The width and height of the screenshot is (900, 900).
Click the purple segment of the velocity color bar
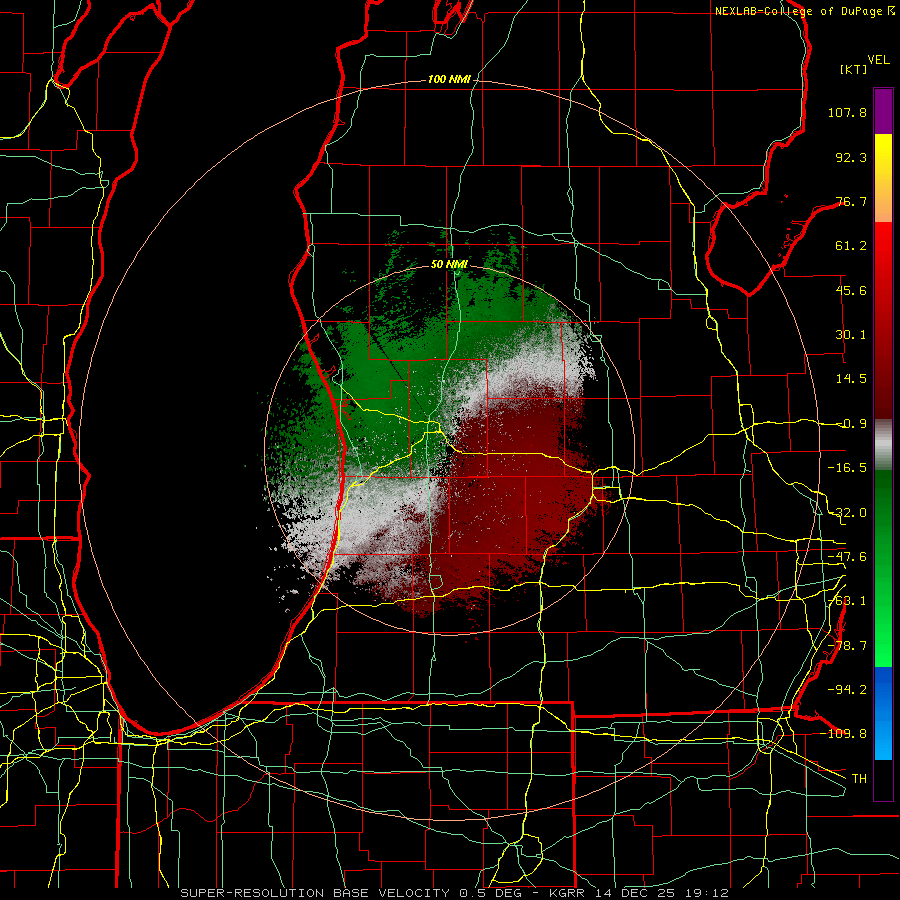[883, 111]
